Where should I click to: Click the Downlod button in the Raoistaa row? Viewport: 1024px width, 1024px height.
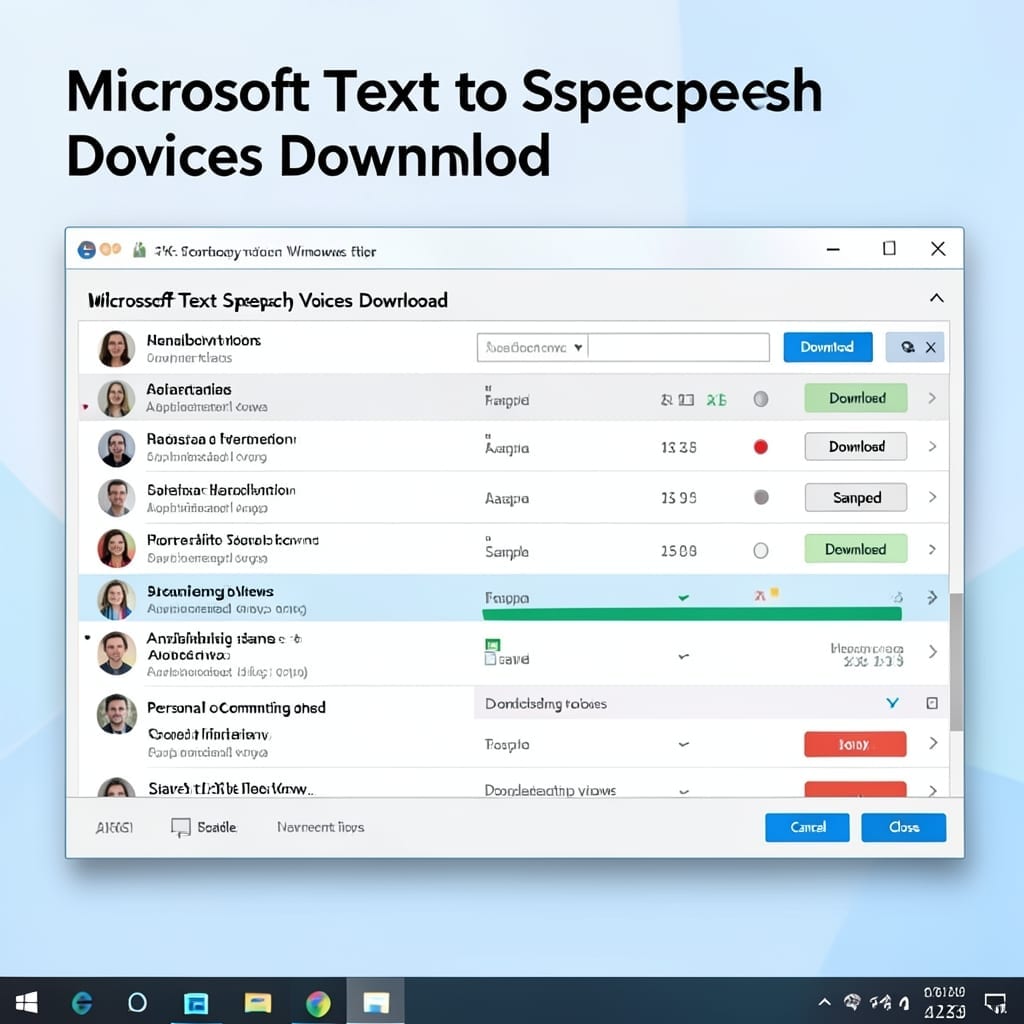pyautogui.click(x=856, y=447)
